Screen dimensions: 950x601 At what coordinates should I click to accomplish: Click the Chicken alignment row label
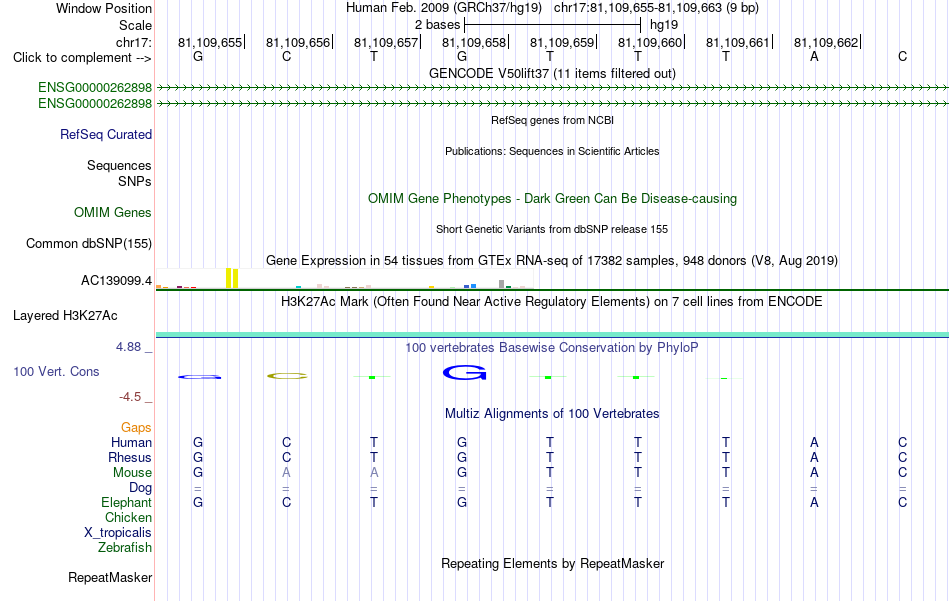pos(128,518)
